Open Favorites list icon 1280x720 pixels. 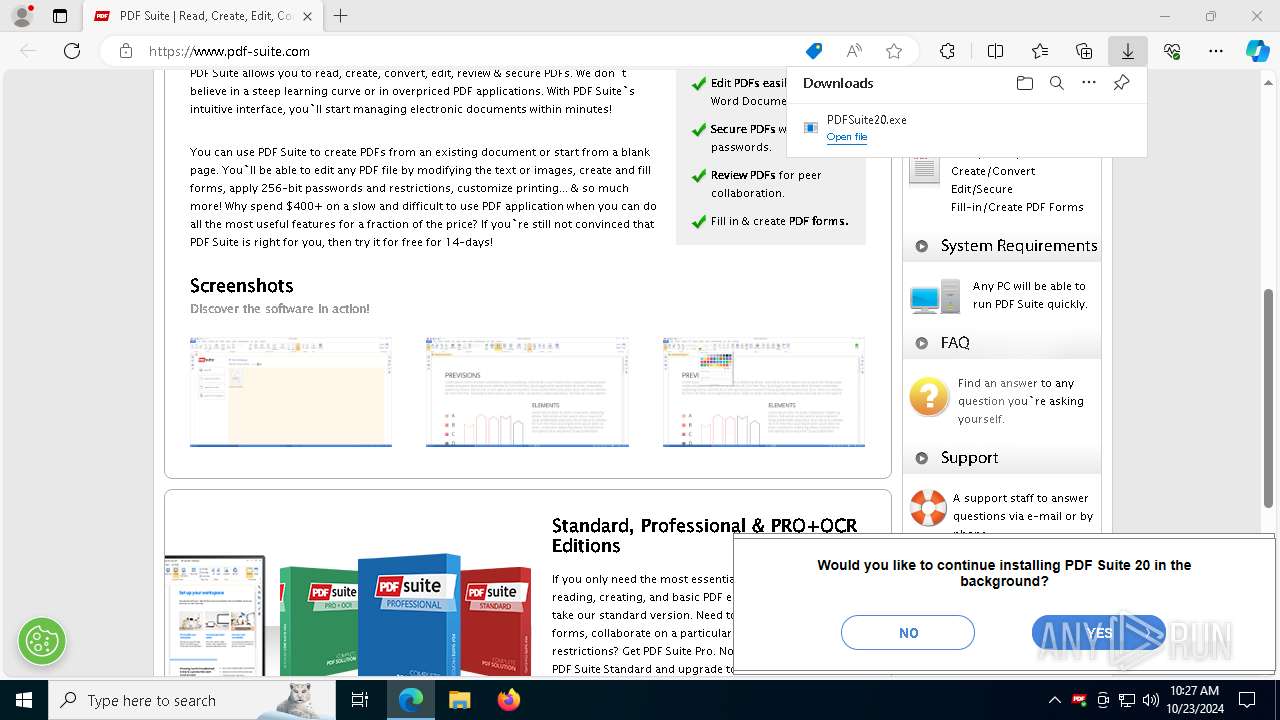(1040, 51)
